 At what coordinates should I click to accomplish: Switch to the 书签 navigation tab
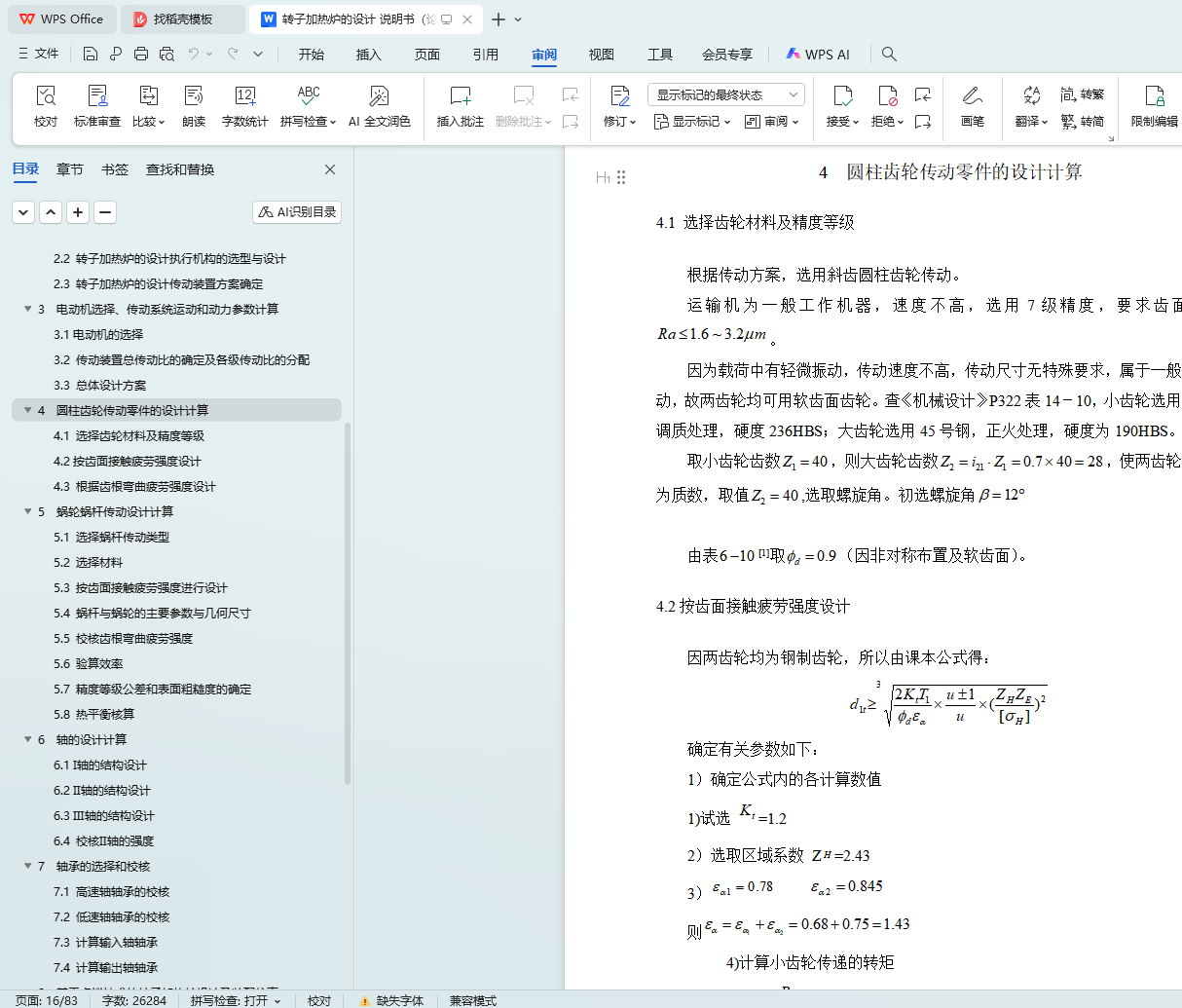(x=115, y=169)
